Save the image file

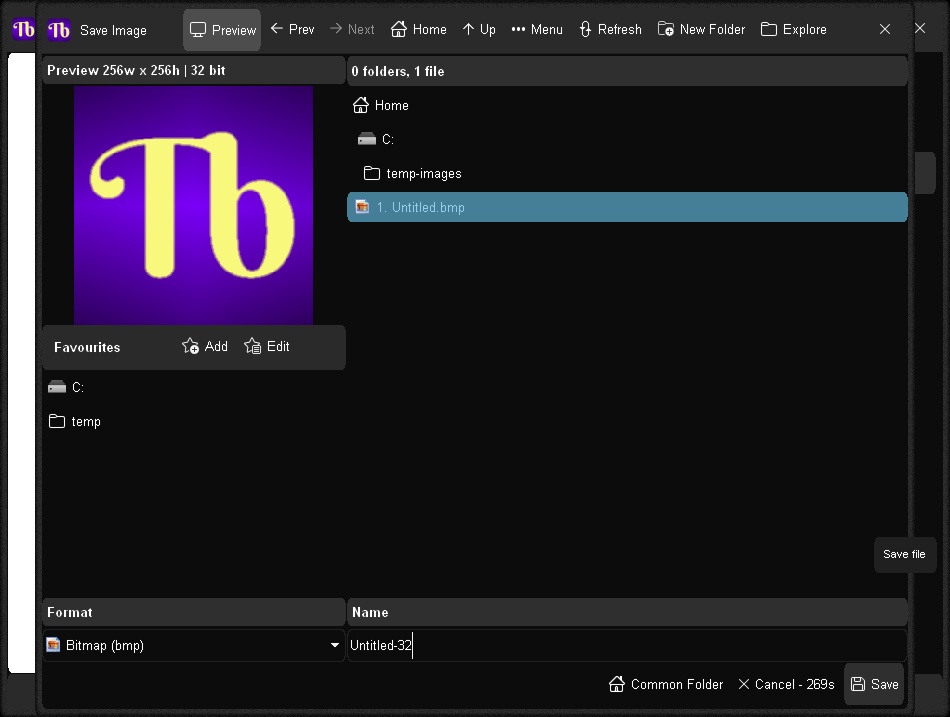click(x=874, y=684)
